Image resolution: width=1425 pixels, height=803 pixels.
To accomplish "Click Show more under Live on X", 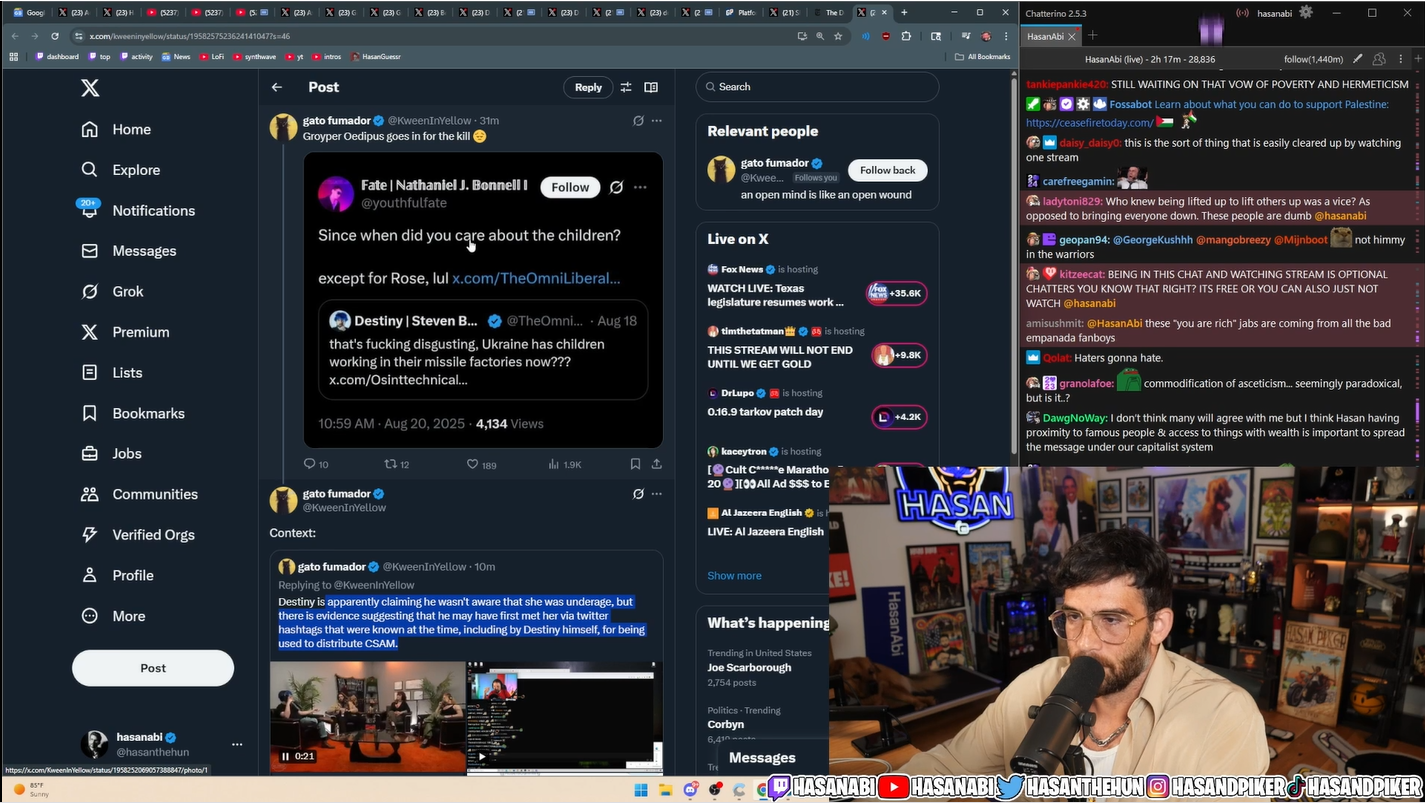I will [734, 575].
